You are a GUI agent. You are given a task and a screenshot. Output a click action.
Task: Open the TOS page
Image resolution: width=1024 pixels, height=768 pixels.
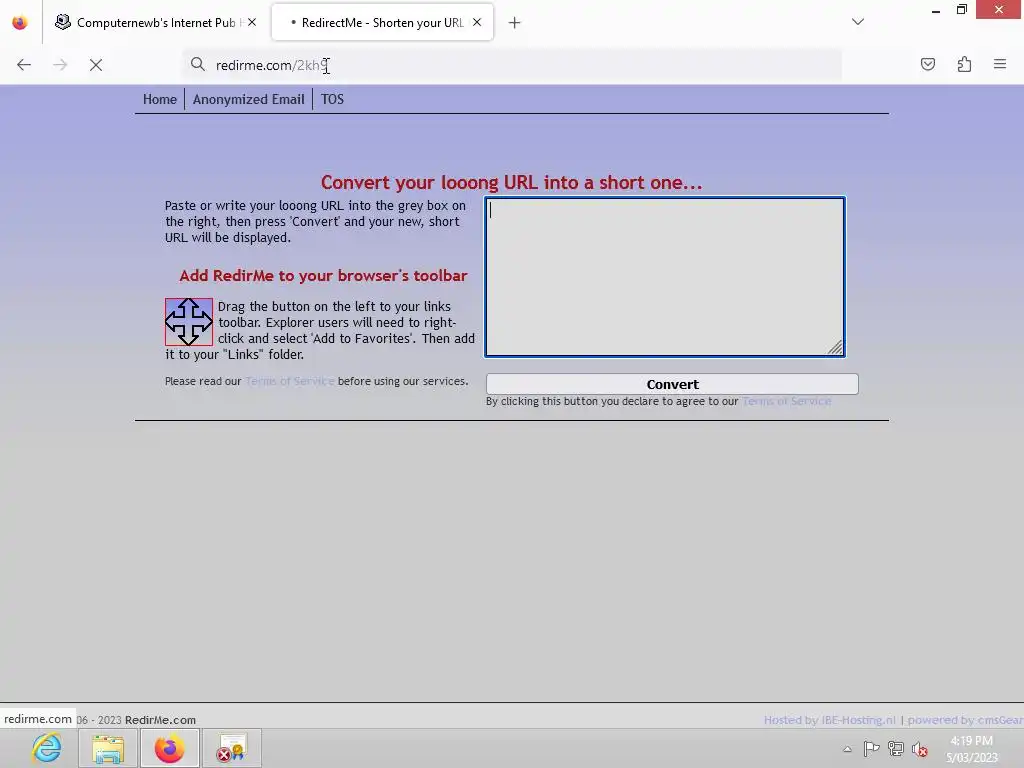[x=332, y=99]
